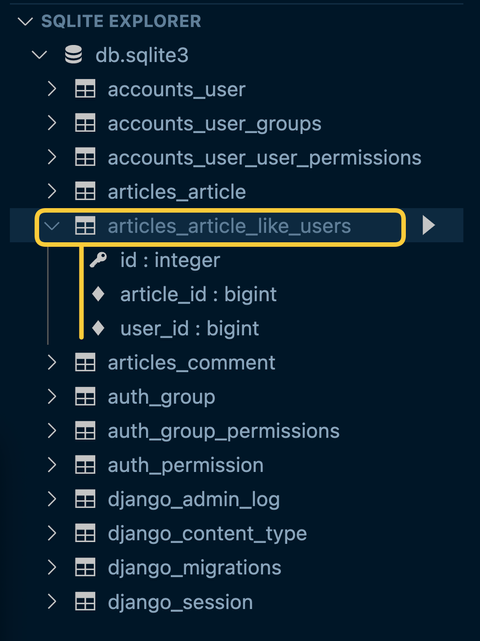Expand the accounts_user_user_permissions chevron
This screenshot has width=480, height=641.
52,157
